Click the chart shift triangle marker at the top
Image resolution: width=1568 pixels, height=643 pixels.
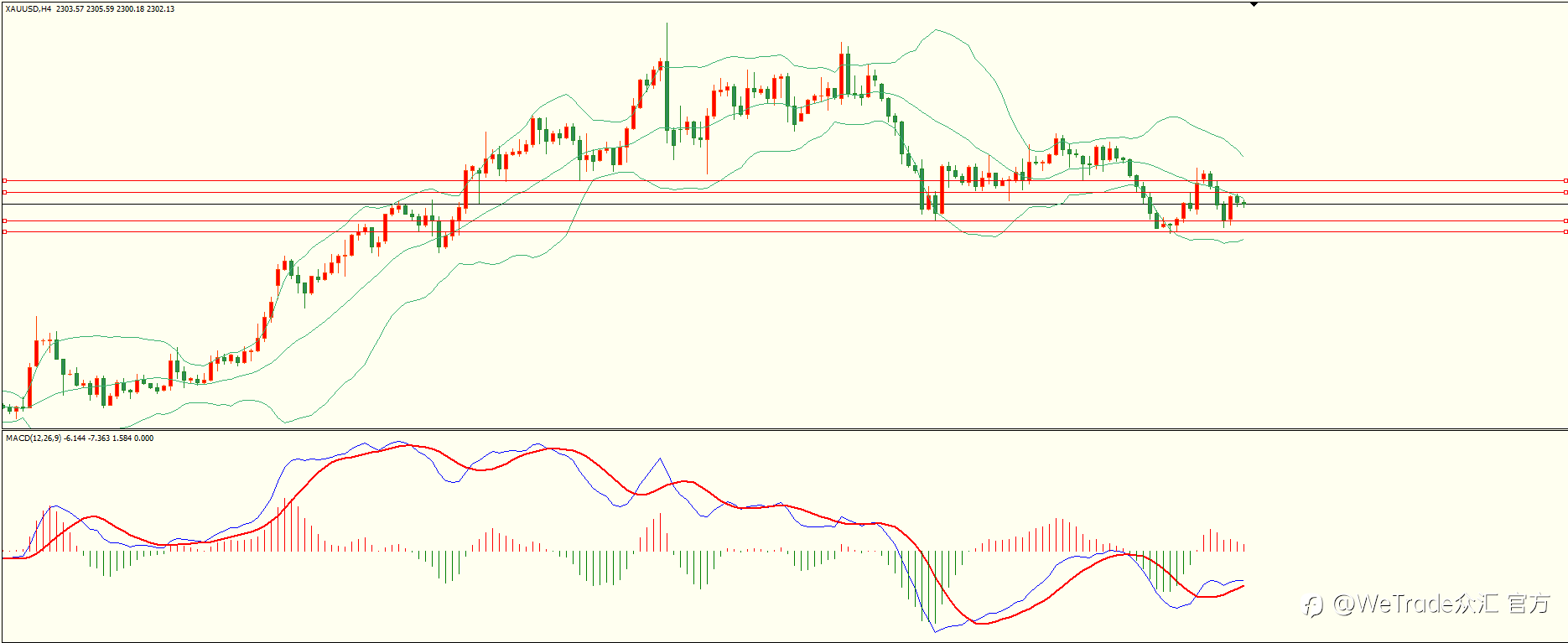tap(1254, 4)
